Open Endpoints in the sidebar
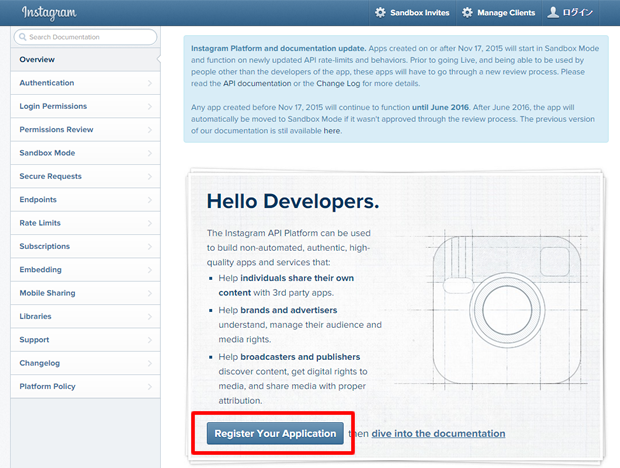The width and height of the screenshot is (620, 468). tap(85, 200)
